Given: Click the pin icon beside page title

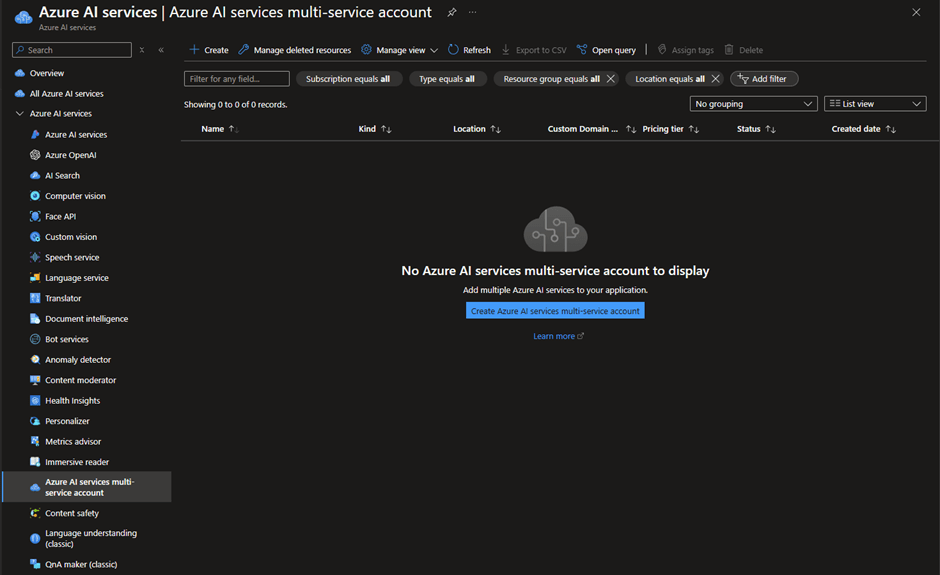Looking at the screenshot, I should click(452, 12).
